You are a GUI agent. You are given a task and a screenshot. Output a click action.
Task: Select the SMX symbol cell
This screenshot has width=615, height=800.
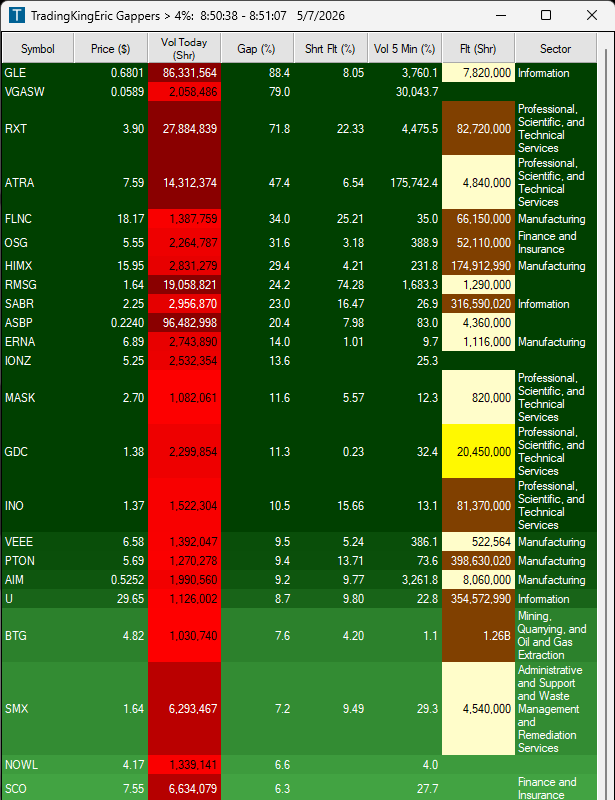click(x=38, y=709)
